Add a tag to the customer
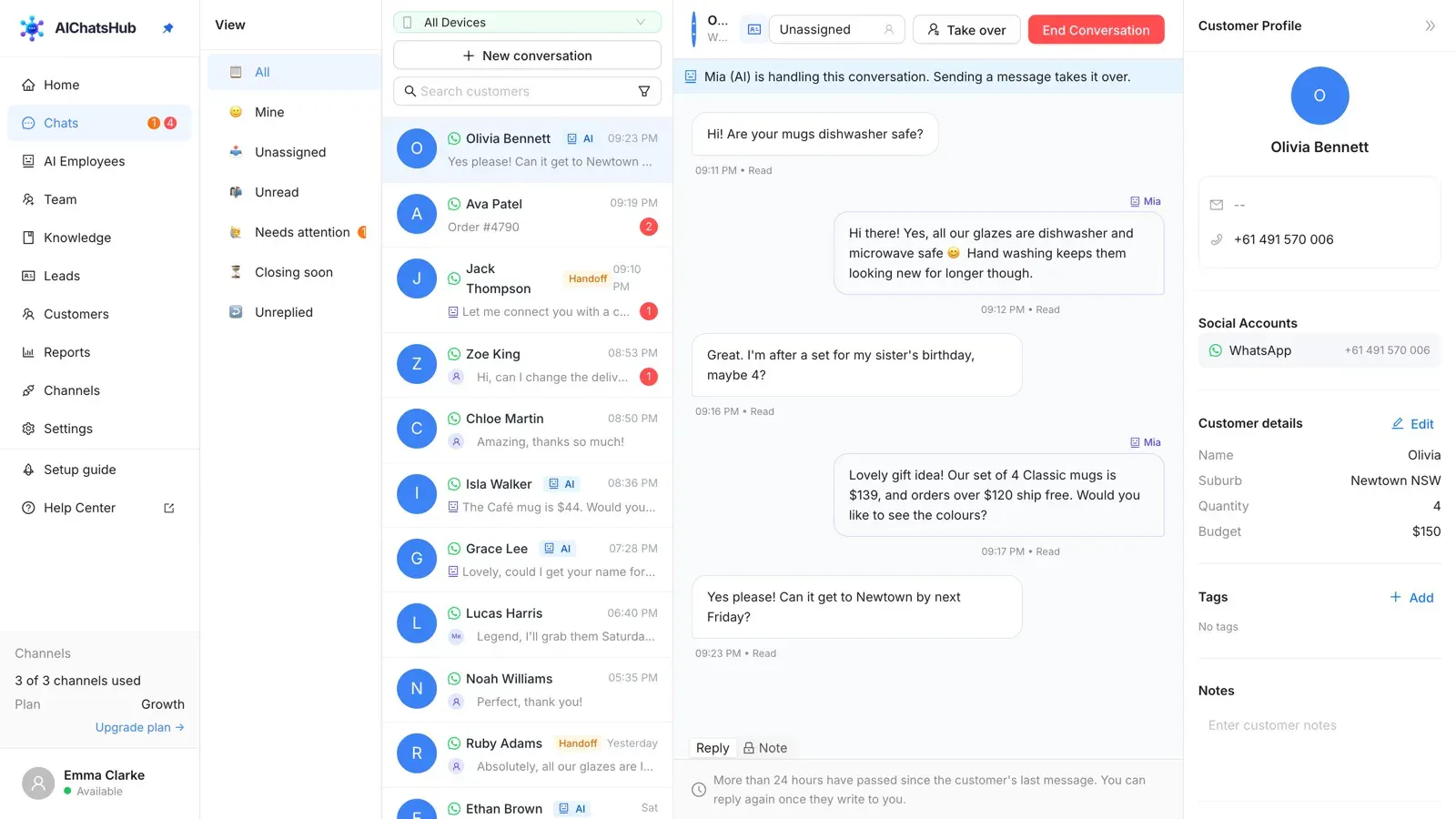This screenshot has height=819, width=1456. (x=1411, y=597)
